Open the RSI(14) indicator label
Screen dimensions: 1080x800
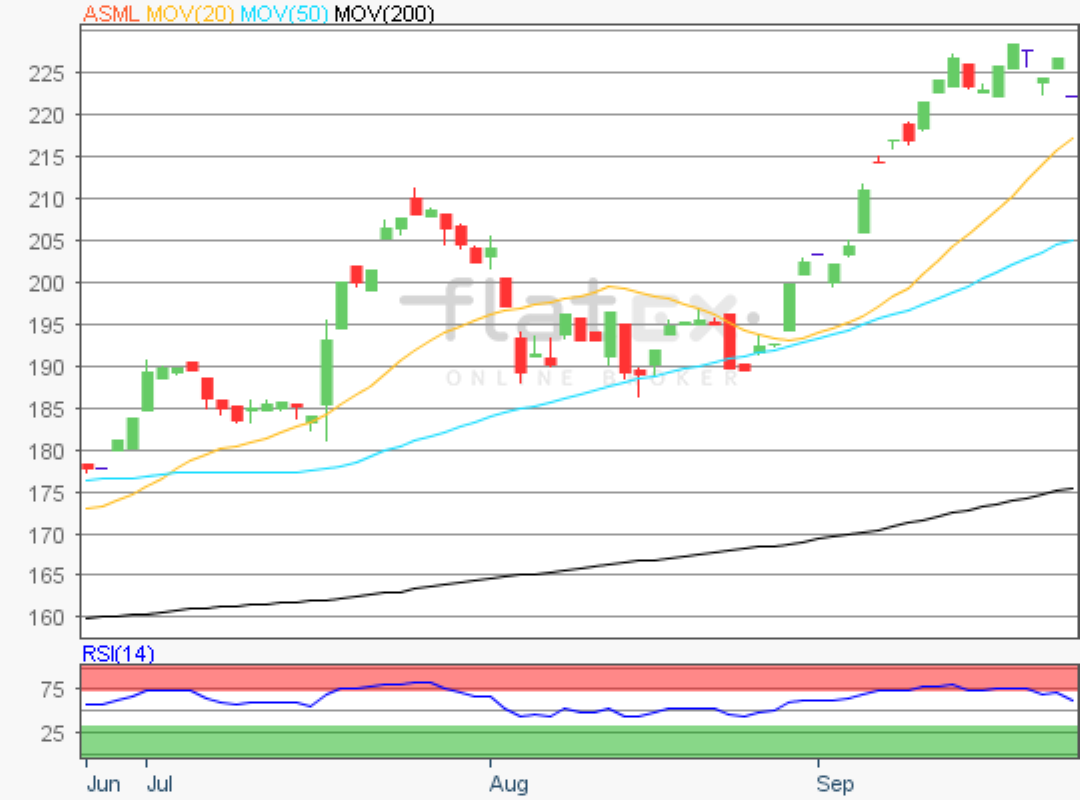tap(117, 654)
